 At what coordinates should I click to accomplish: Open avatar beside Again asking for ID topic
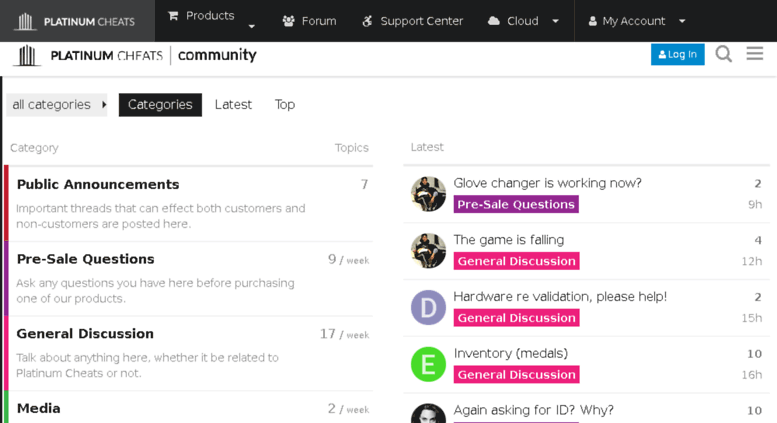pyautogui.click(x=428, y=414)
